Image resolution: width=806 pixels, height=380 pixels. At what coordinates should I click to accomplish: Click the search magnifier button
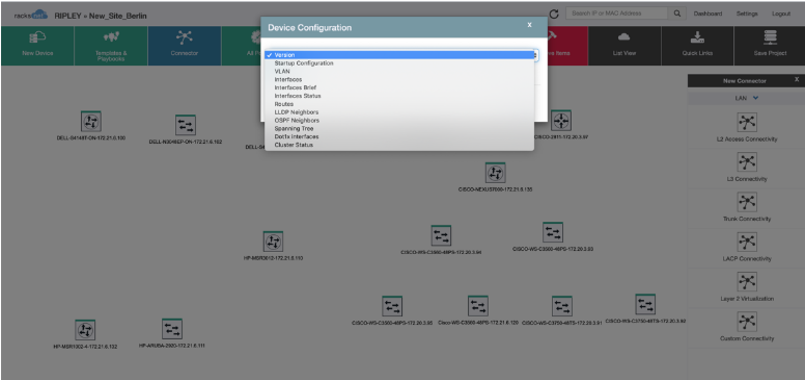pos(677,13)
